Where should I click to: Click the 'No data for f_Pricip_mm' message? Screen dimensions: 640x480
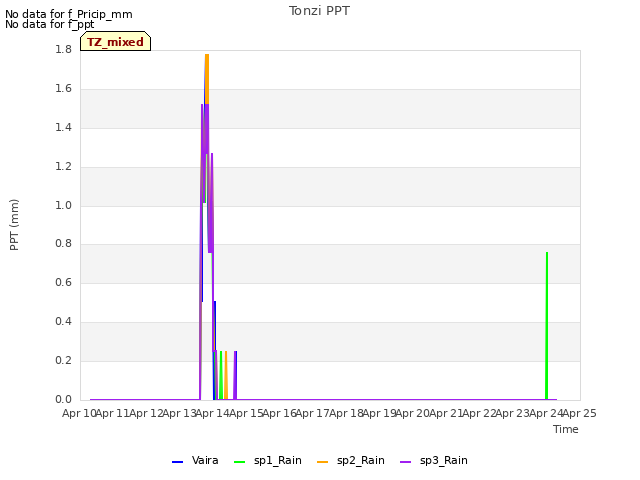point(69,14)
